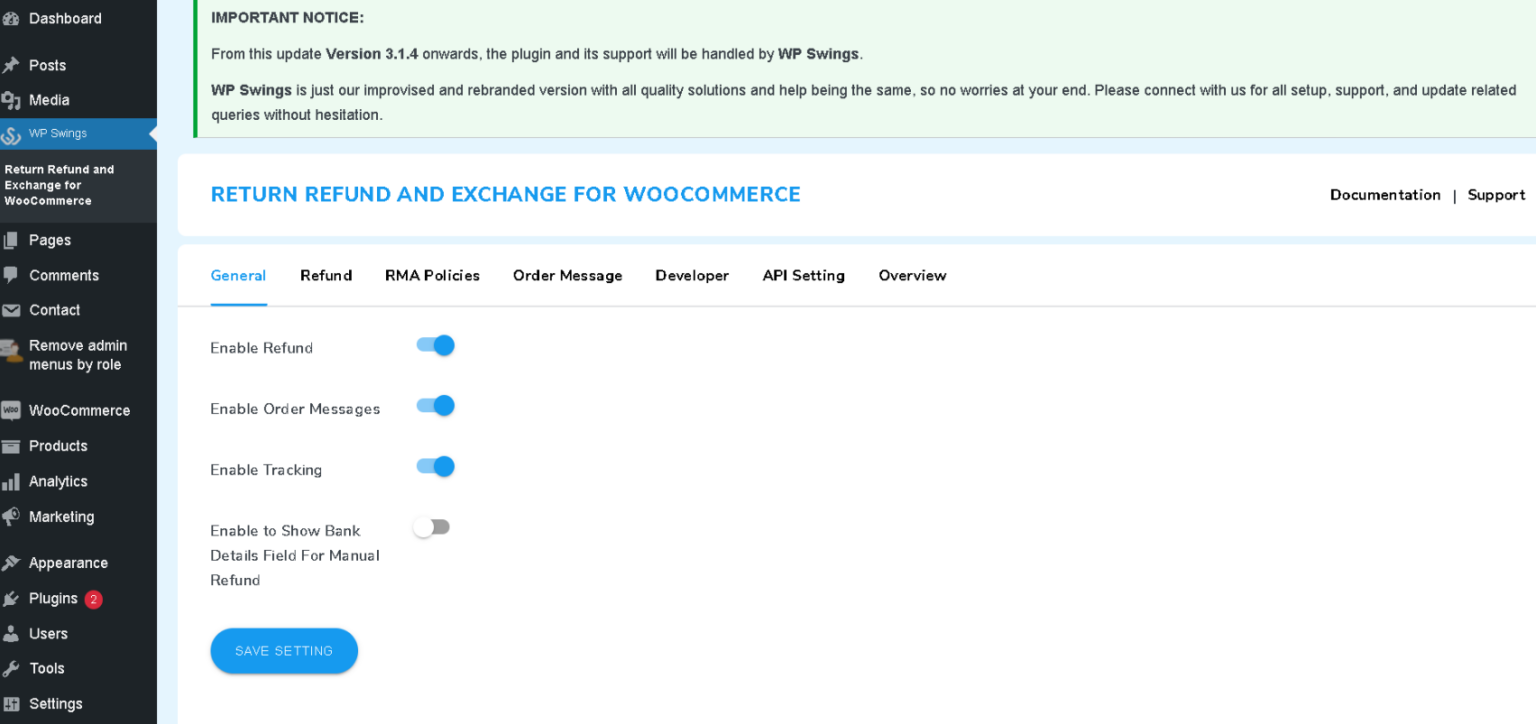Viewport: 1536px width, 724px height.
Task: Open the Dashboard from the sidebar
Action: point(64,18)
